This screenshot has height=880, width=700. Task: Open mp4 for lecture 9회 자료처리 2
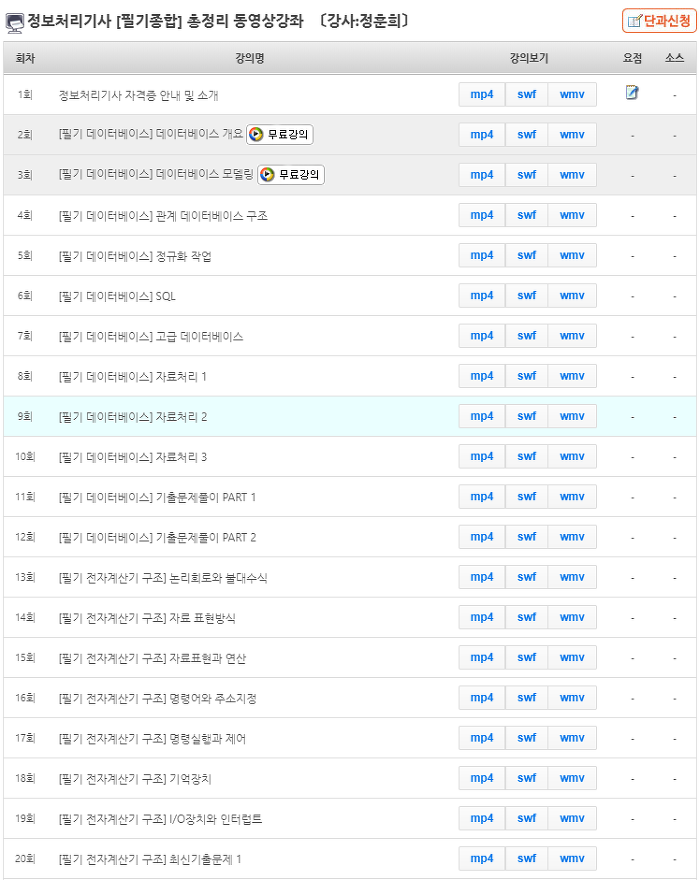click(x=482, y=416)
